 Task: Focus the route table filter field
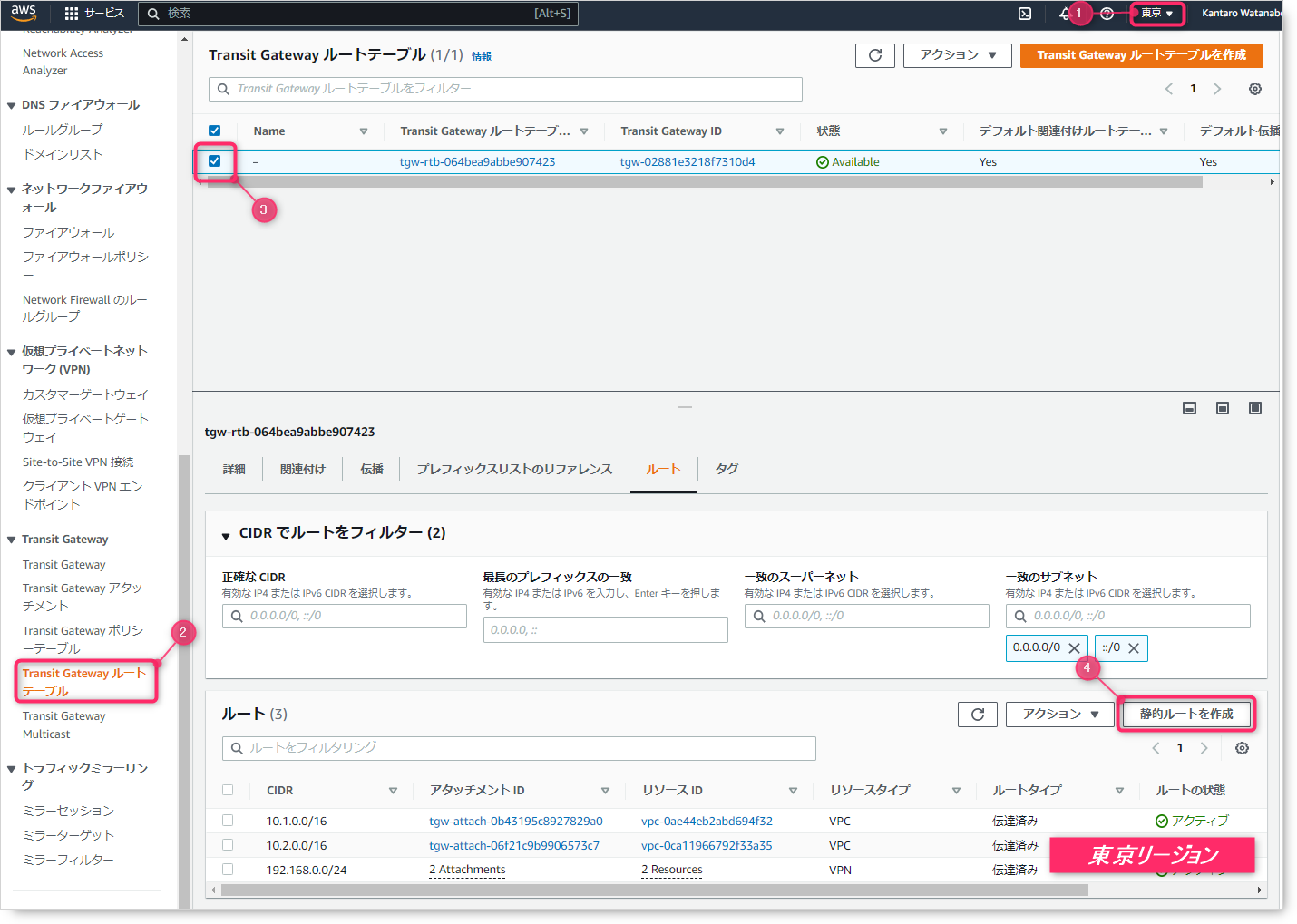coord(505,89)
